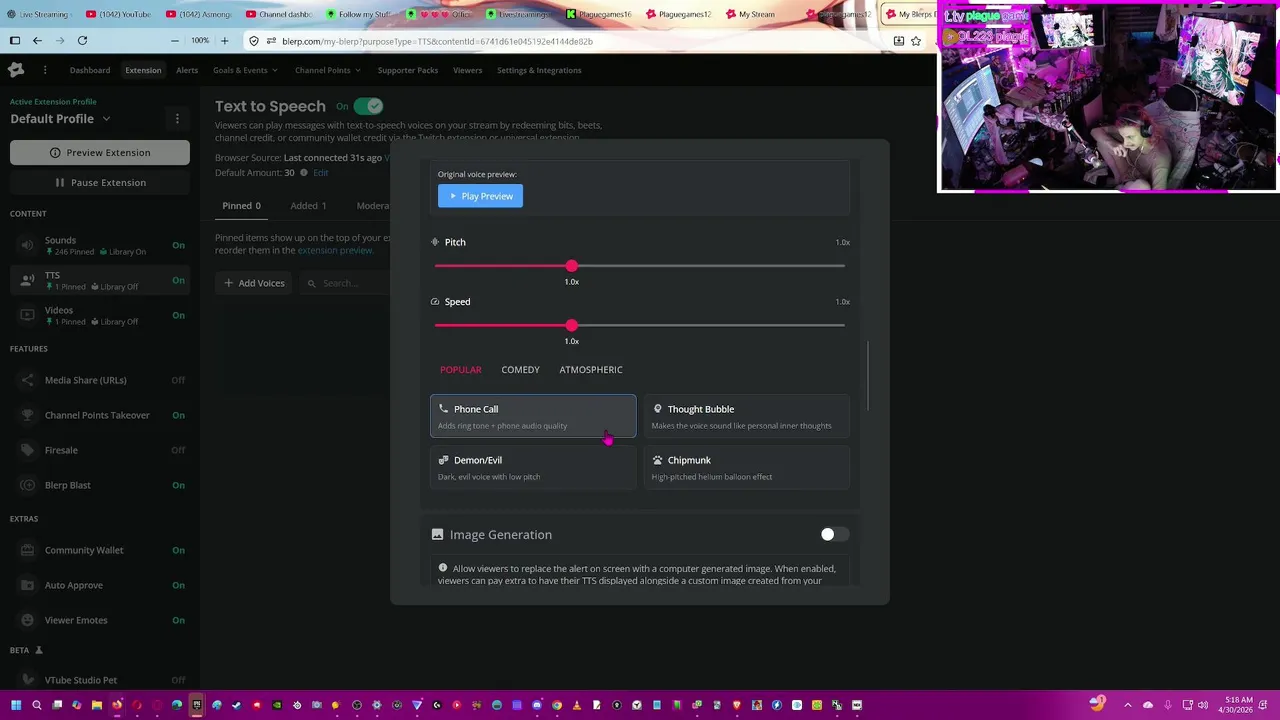This screenshot has height=720, width=1280.
Task: Click the Speed slider handle
Action: (571, 325)
